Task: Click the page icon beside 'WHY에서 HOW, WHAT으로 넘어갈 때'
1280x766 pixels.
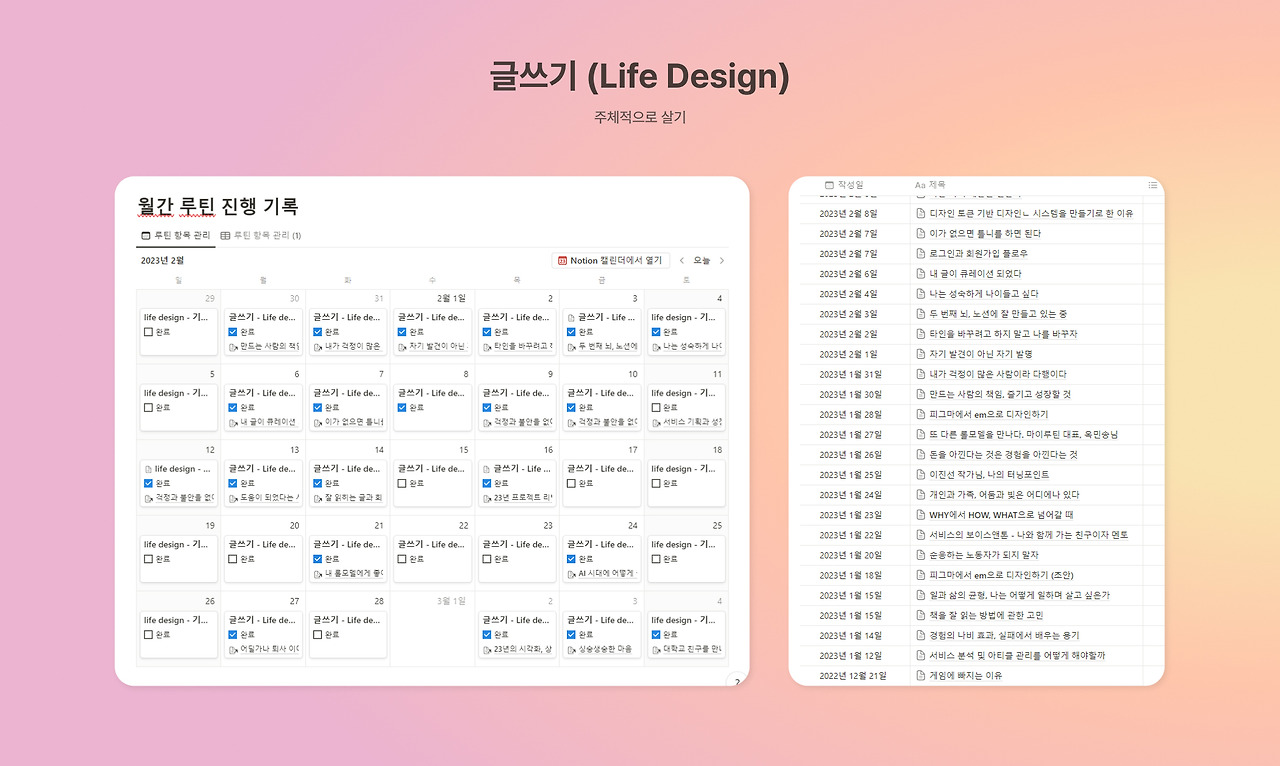Action: 921,515
